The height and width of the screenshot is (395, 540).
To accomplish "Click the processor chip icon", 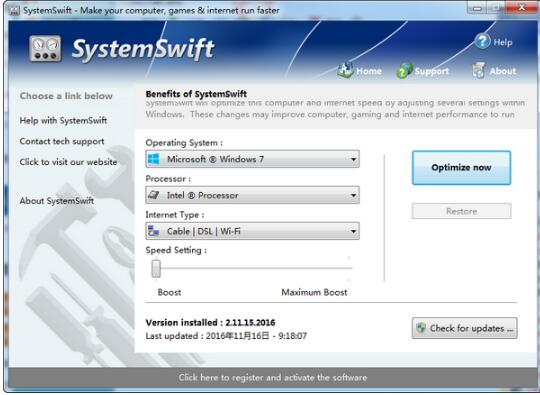I will 154,195.
